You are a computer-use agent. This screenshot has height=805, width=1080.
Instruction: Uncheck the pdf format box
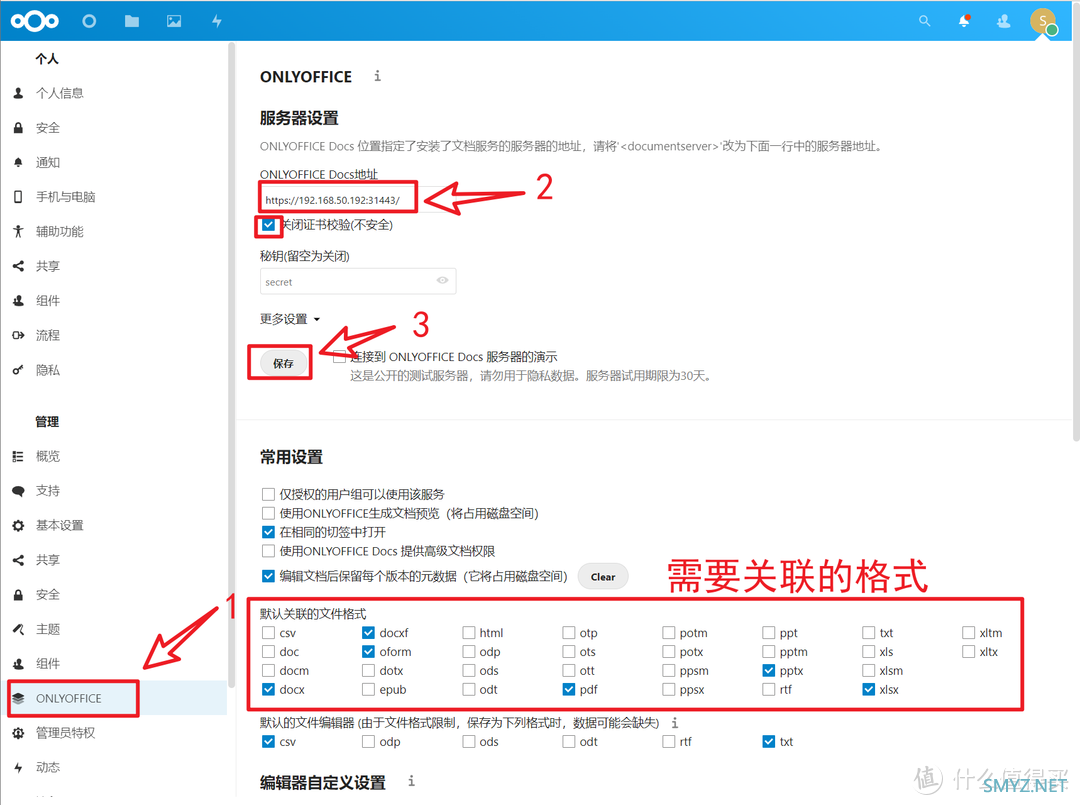[x=568, y=689]
